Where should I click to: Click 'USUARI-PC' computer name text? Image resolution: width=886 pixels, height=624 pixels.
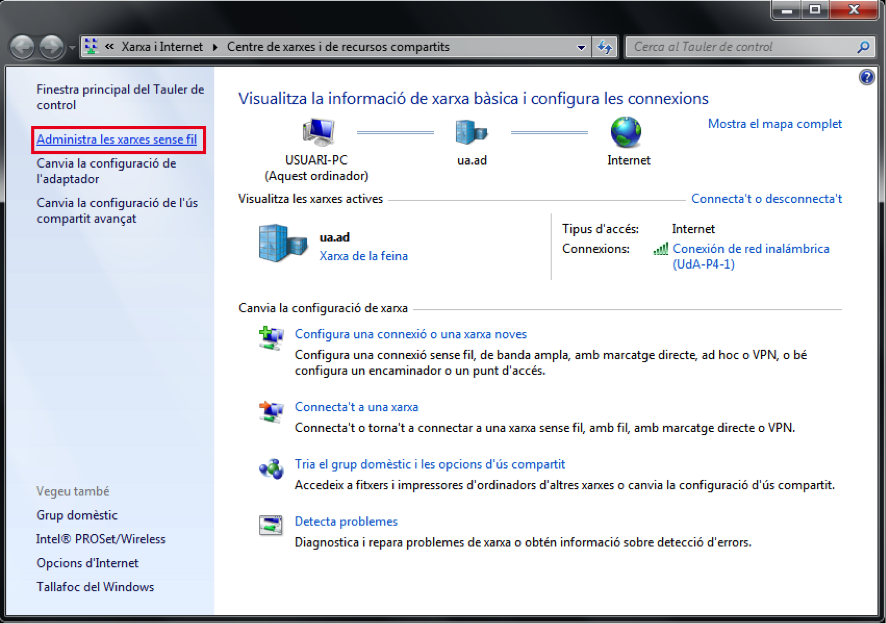tap(316, 161)
